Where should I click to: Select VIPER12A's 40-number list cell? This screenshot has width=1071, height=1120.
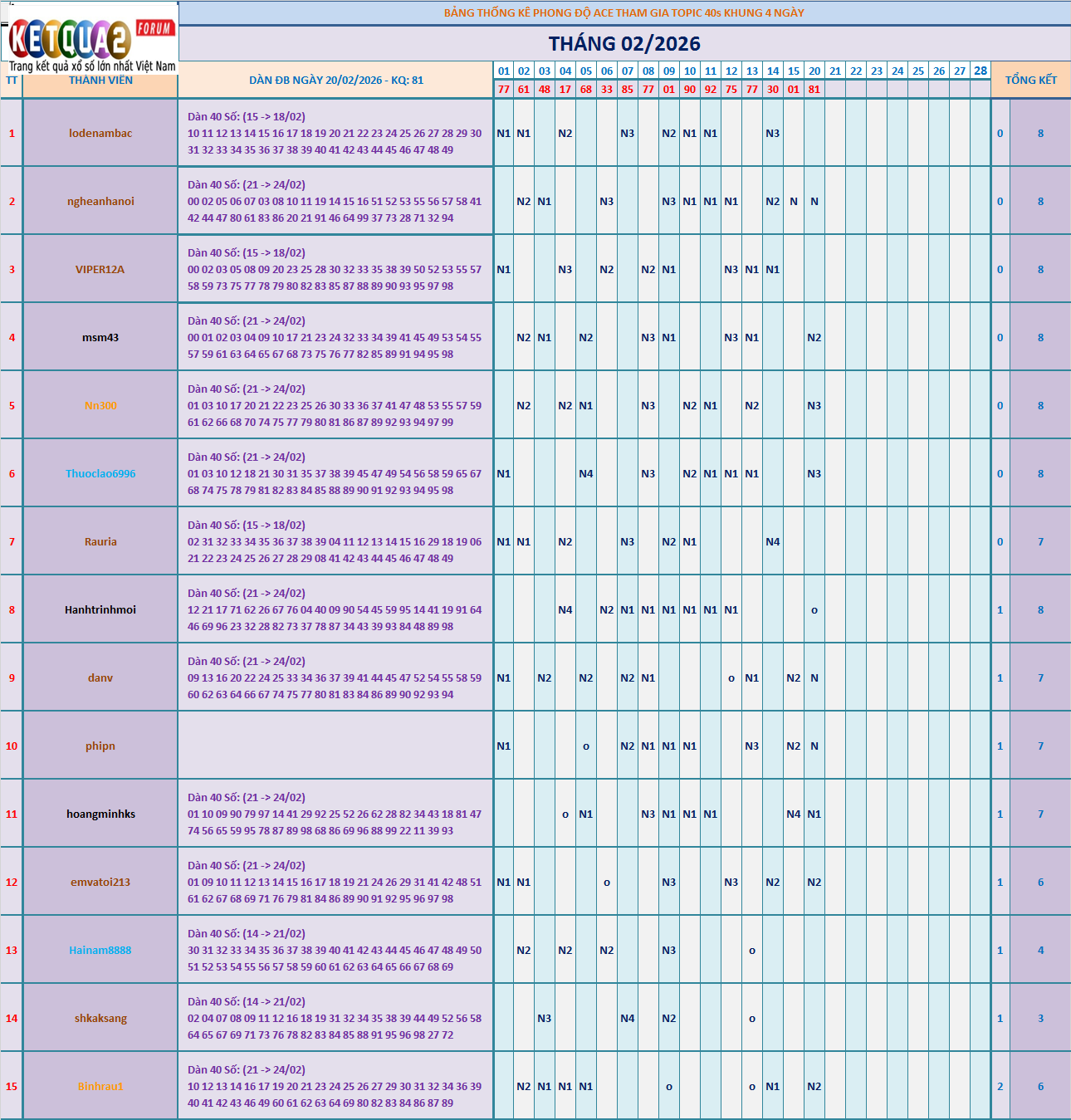click(336, 269)
